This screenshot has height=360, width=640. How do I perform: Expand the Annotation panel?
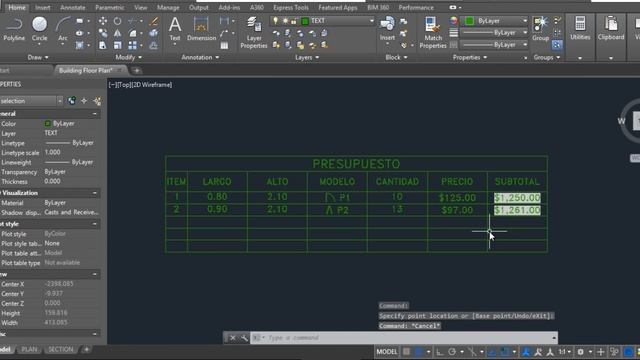tap(200, 58)
